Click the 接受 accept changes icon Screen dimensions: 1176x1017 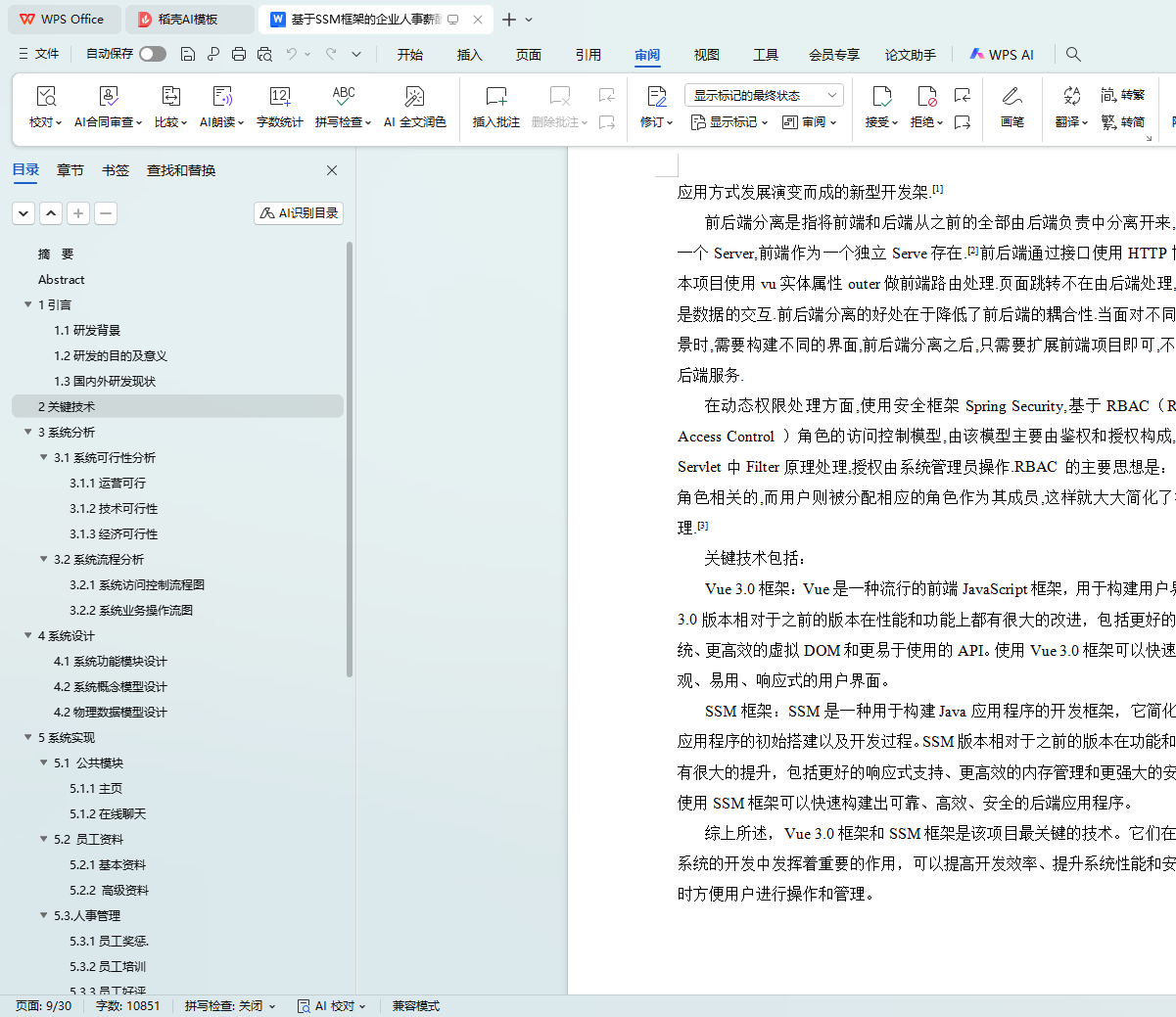coord(881,97)
